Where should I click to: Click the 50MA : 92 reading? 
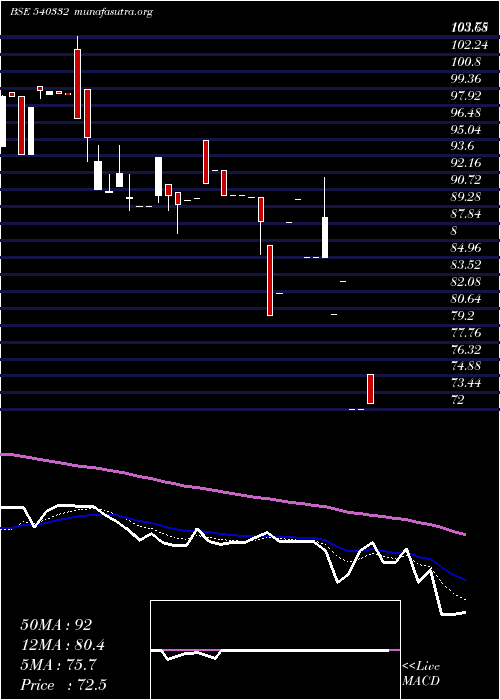click(x=56, y=625)
